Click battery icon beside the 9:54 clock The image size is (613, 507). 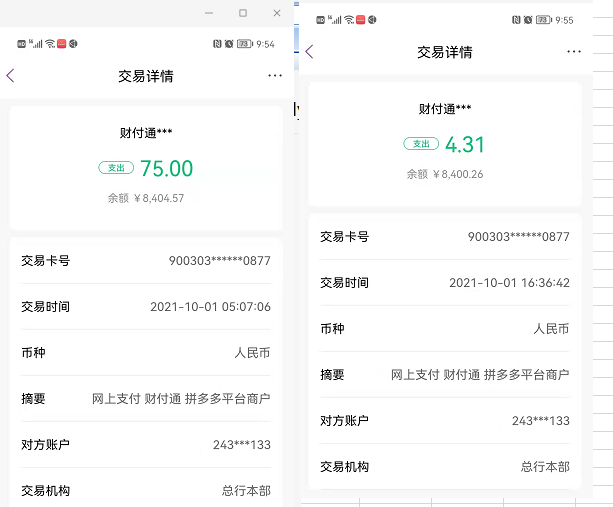pyautogui.click(x=243, y=44)
